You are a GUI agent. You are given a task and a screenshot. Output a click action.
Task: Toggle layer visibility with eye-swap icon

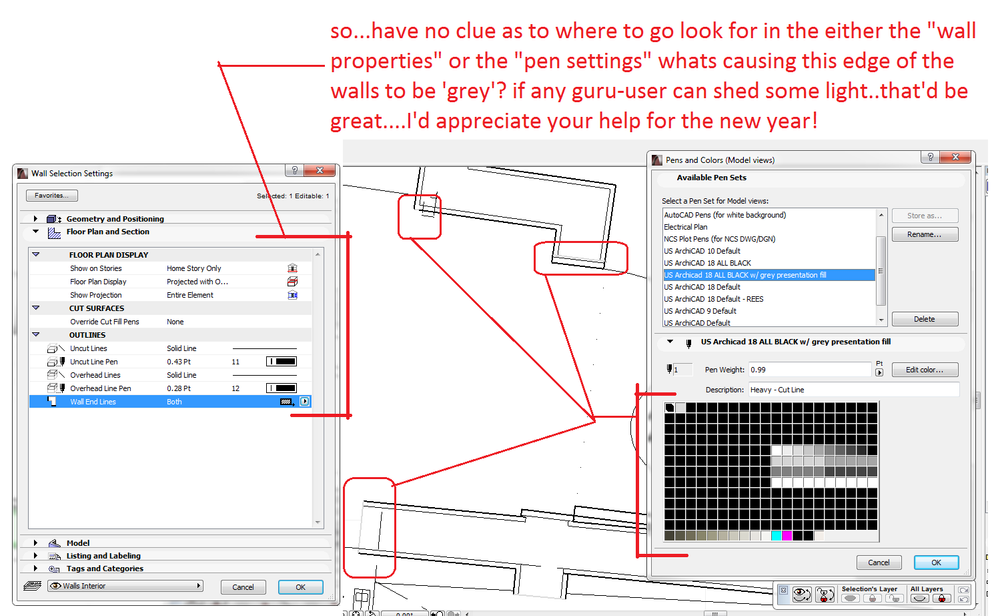coord(801,594)
